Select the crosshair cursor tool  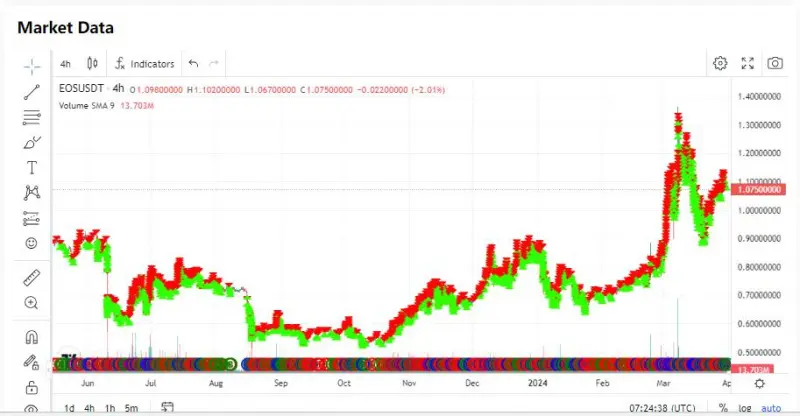(x=32, y=66)
